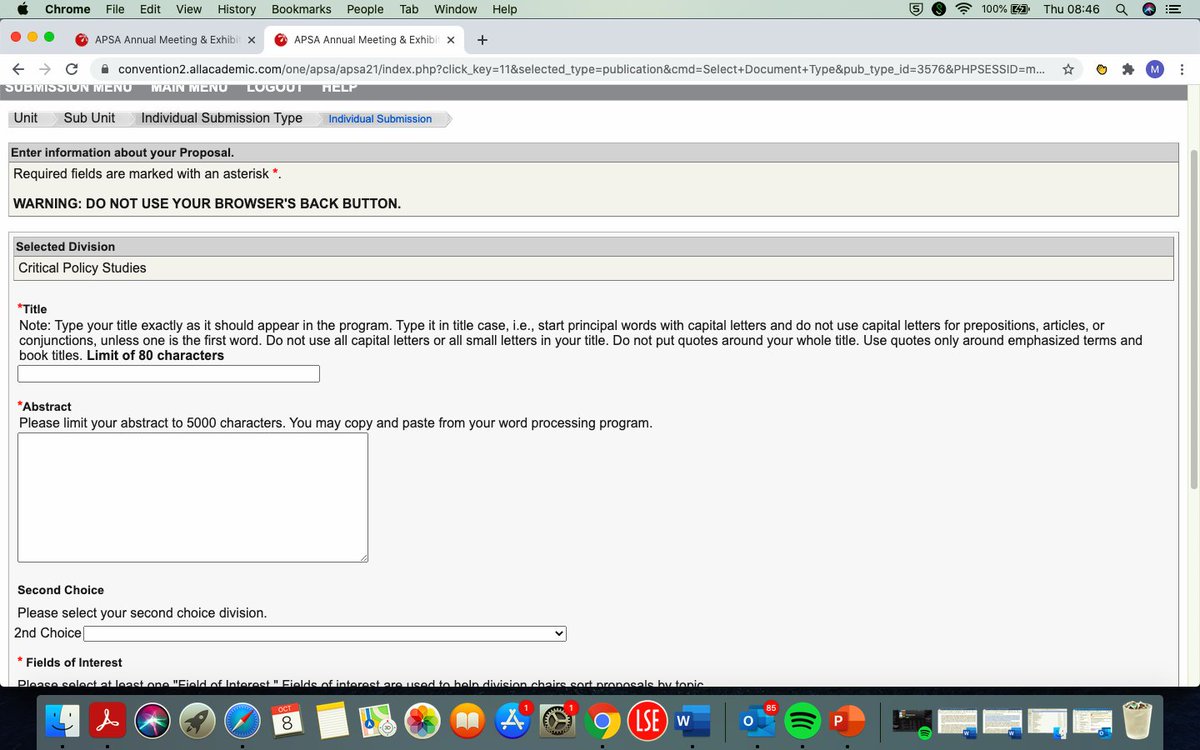The image size is (1200, 750).
Task: Bookmark this page with the star icon
Action: coord(1068,69)
